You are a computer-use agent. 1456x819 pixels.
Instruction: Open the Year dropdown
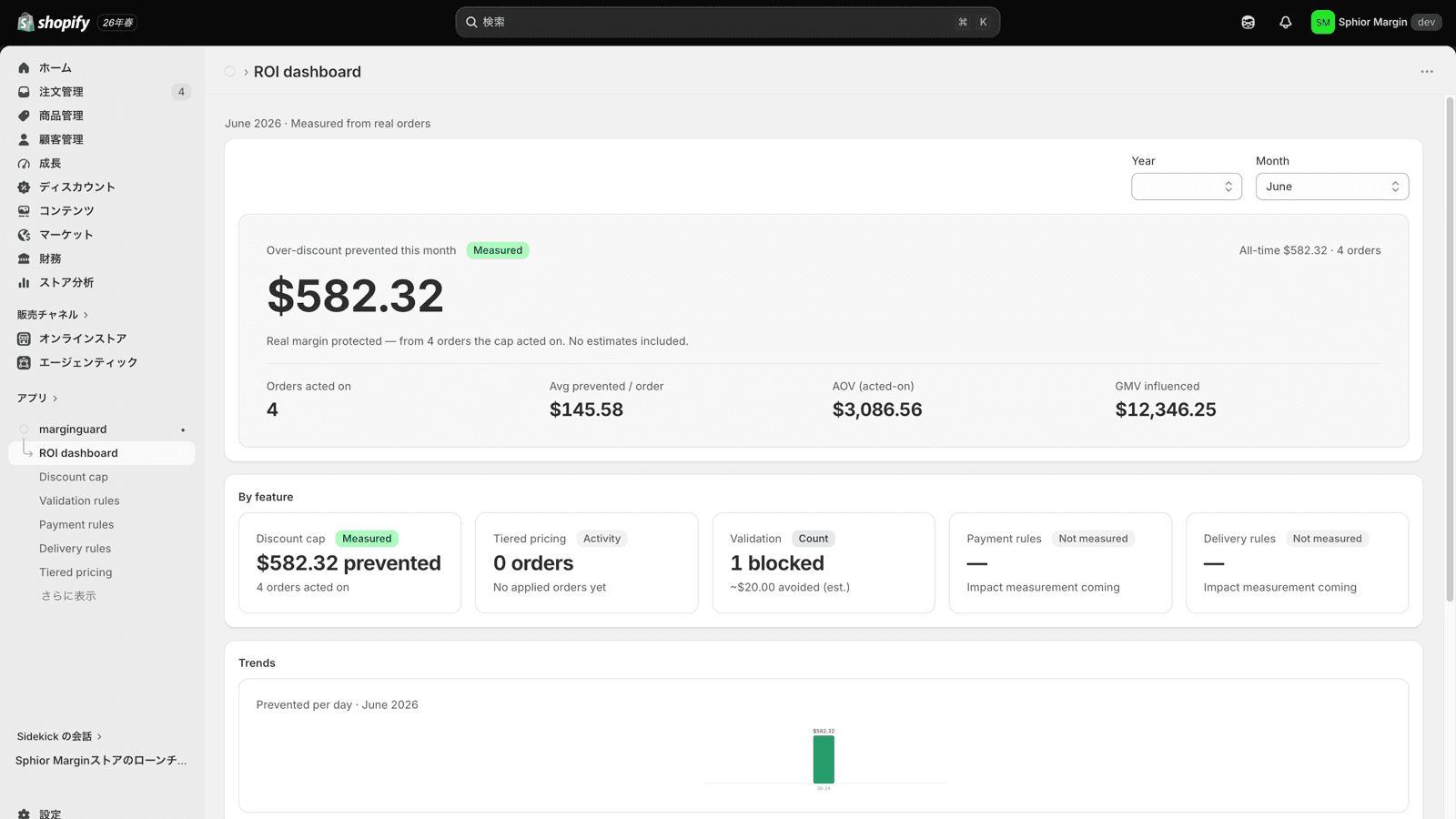(1186, 187)
